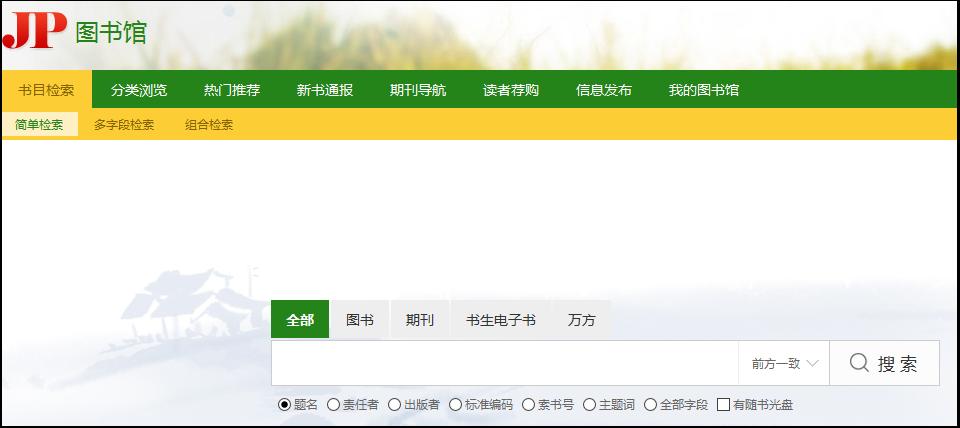Select the 主题词 radio button
Screen dimensions: 960x428
(x=589, y=405)
